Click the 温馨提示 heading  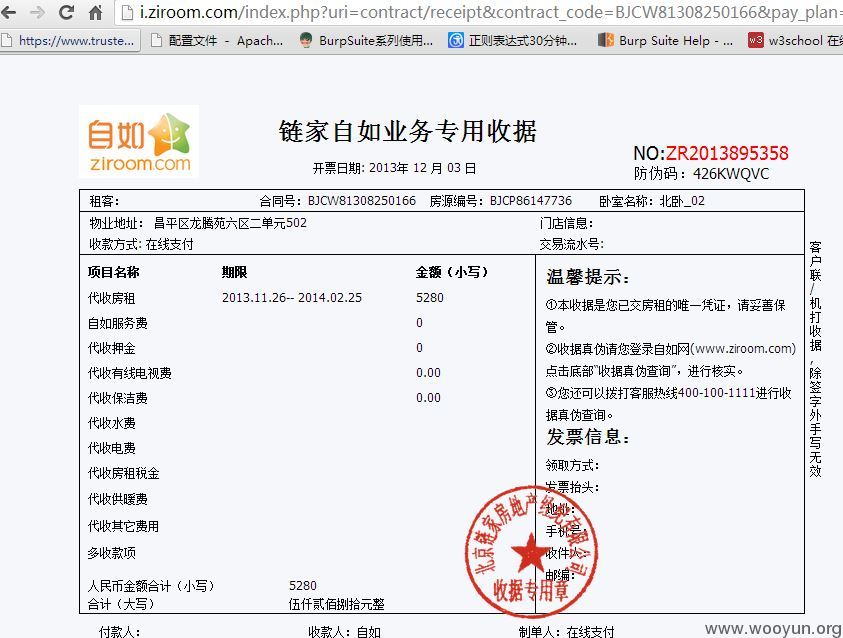(x=588, y=277)
